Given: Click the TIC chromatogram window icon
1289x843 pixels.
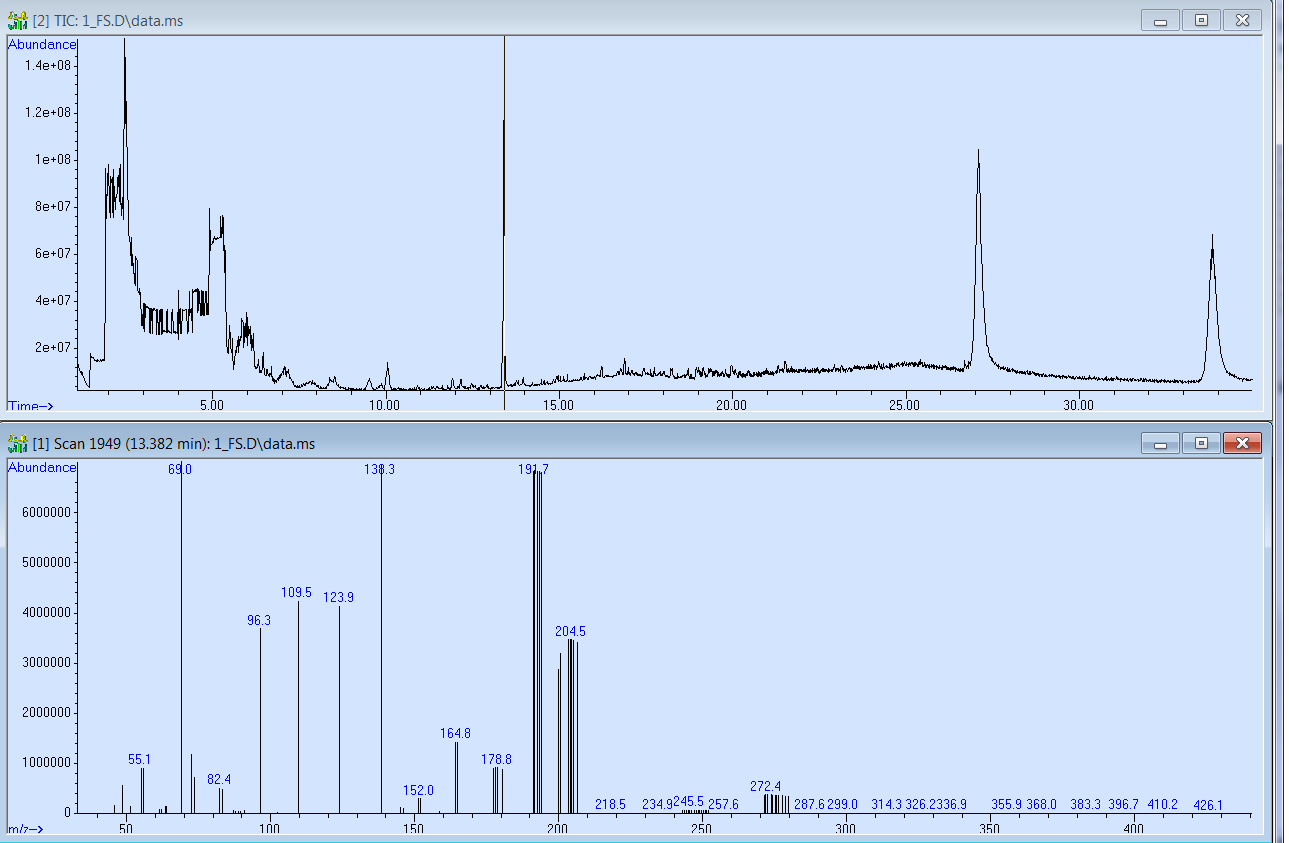Looking at the screenshot, I should (x=18, y=20).
